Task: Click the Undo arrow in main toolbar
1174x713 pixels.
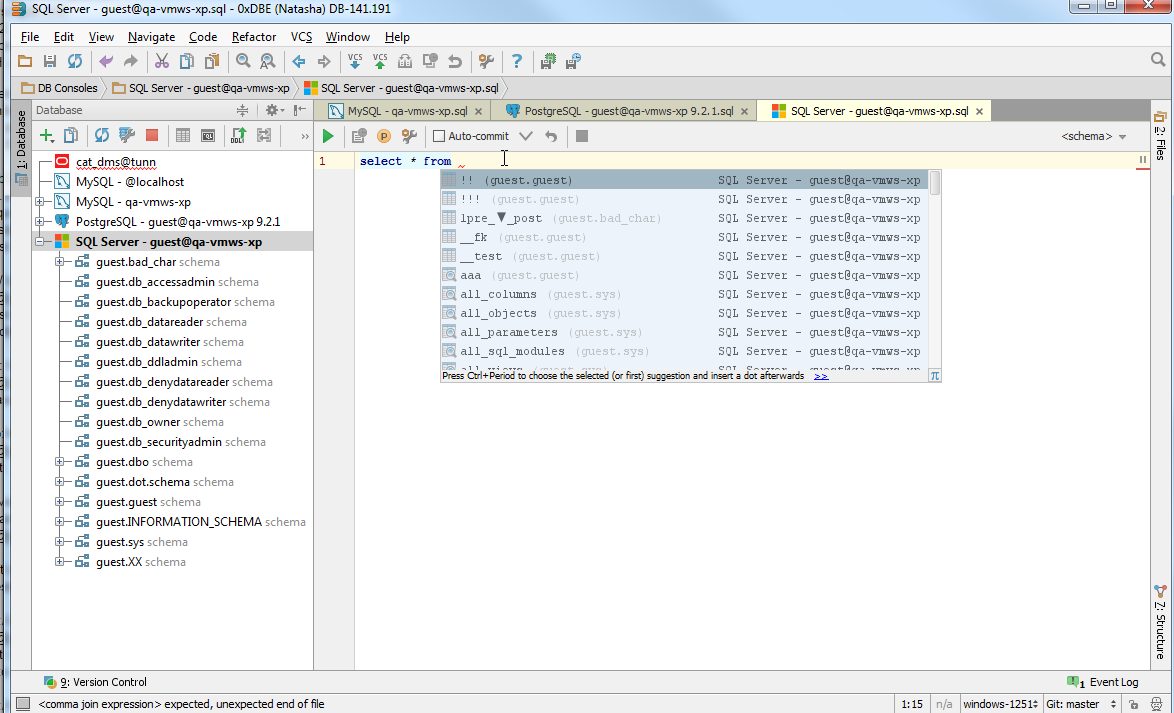Action: 106,61
